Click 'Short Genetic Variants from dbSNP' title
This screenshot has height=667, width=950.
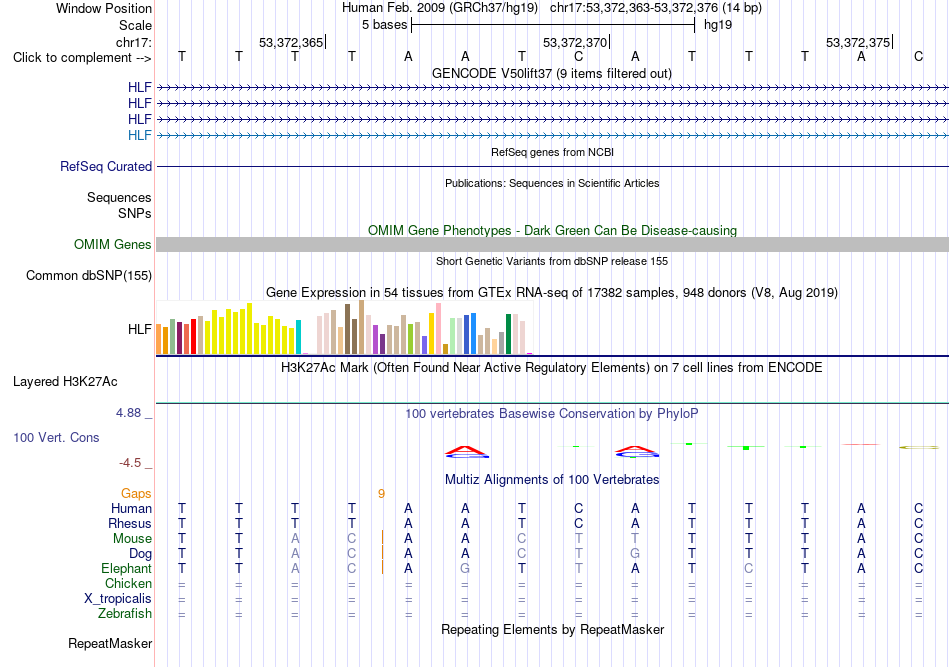pos(552,261)
